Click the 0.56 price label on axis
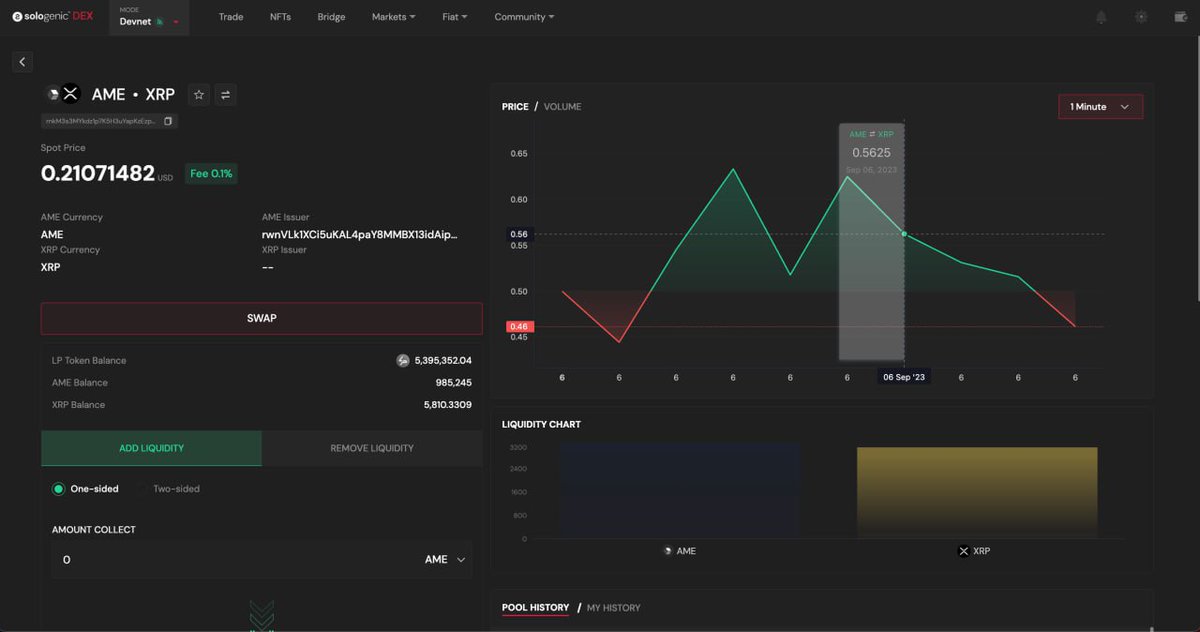The width and height of the screenshot is (1200, 632). tap(518, 234)
